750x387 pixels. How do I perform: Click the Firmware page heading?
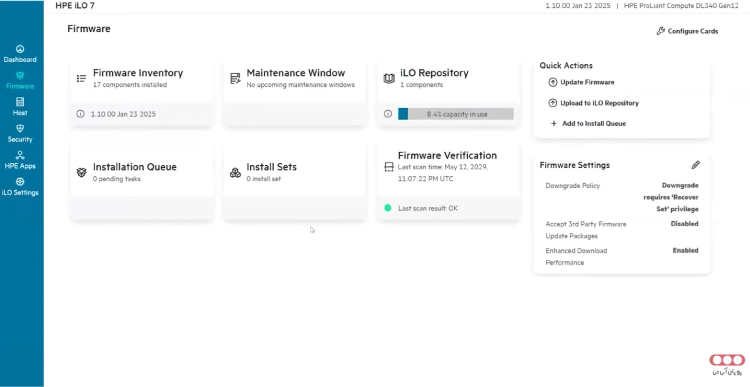(89, 29)
